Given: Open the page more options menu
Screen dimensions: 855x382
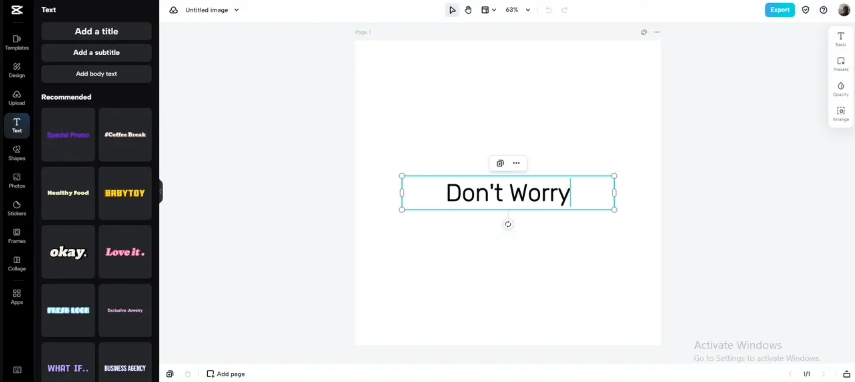Looking at the screenshot, I should pyautogui.click(x=656, y=32).
